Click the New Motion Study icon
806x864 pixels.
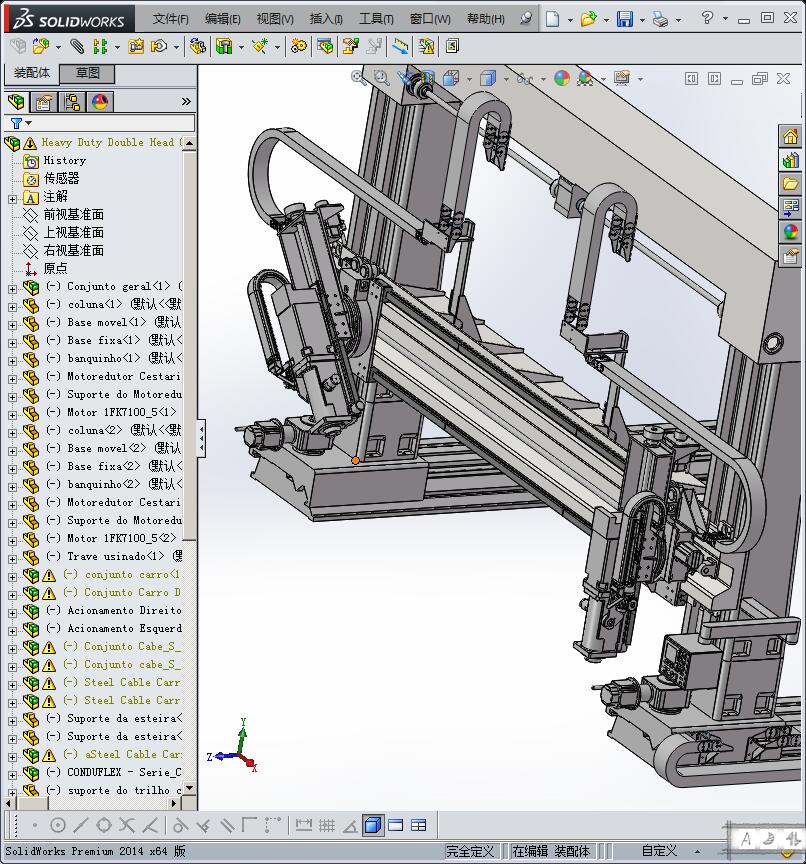[299, 46]
